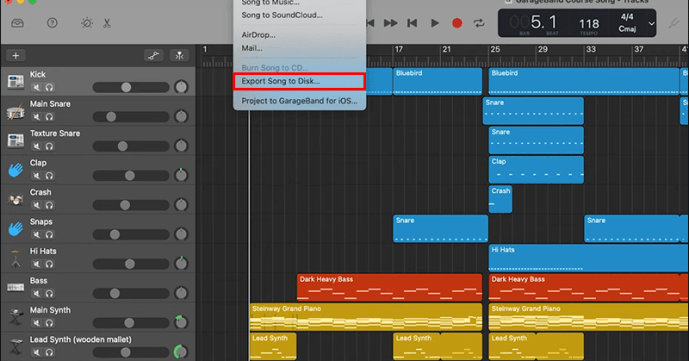This screenshot has width=689, height=361.
Task: Select the Lead Synth wooden mallet icon
Action: 15,347
